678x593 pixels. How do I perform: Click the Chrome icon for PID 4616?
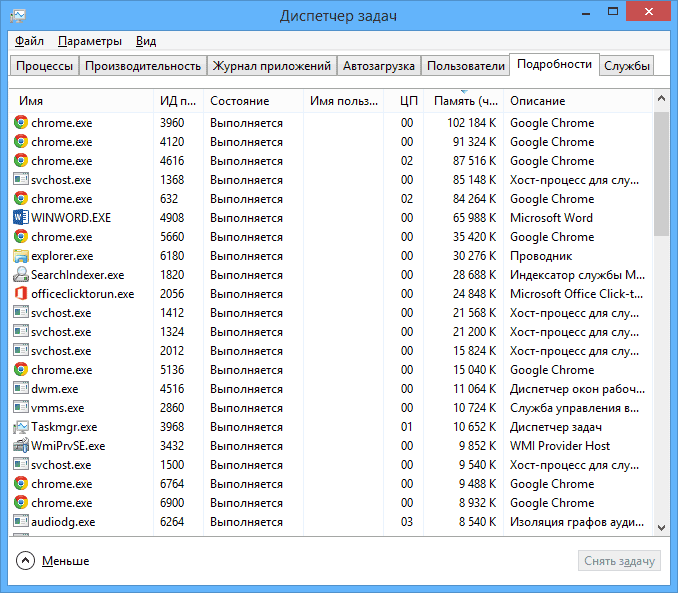click(x=20, y=160)
